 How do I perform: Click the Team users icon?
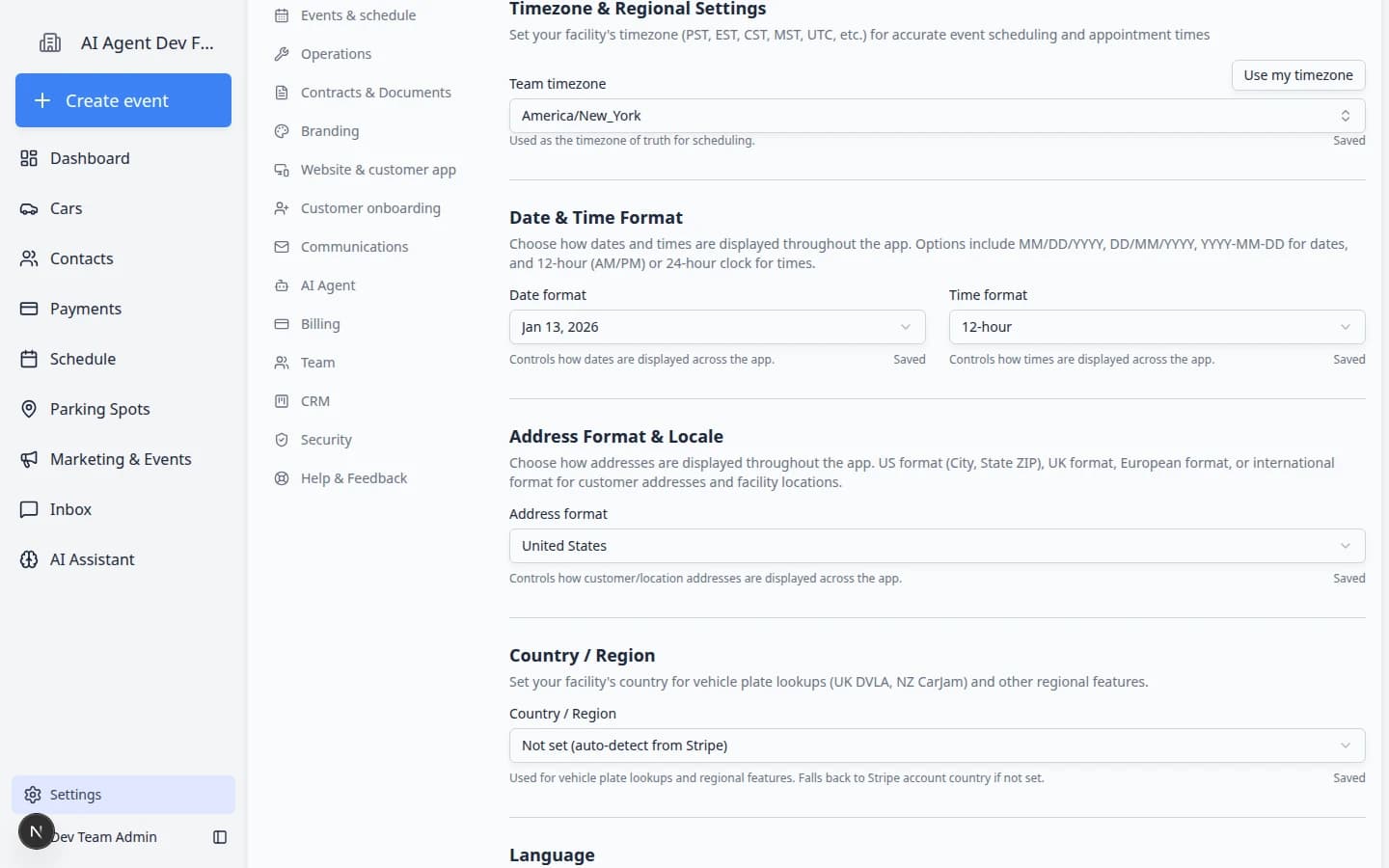point(282,363)
